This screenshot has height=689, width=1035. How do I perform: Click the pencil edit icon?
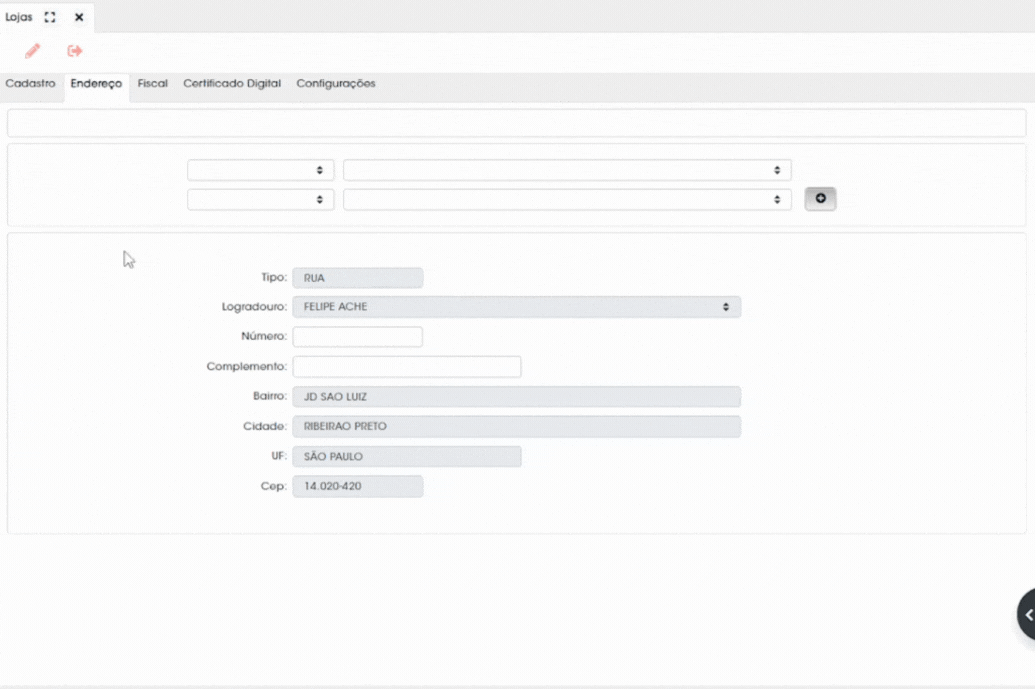click(x=32, y=51)
